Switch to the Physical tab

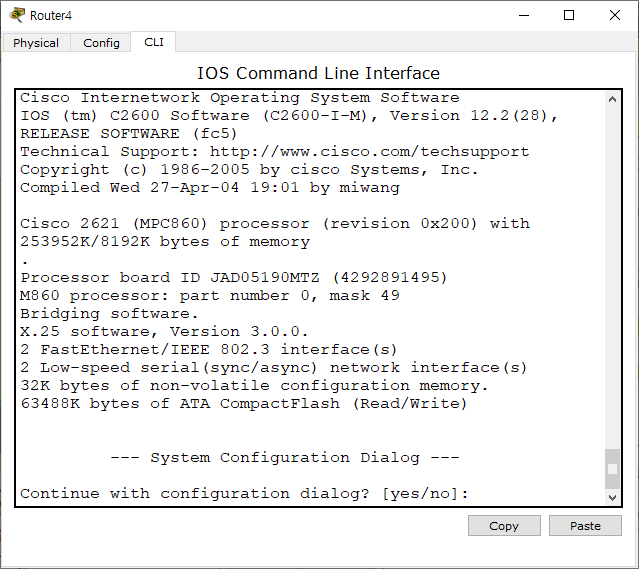coord(36,42)
